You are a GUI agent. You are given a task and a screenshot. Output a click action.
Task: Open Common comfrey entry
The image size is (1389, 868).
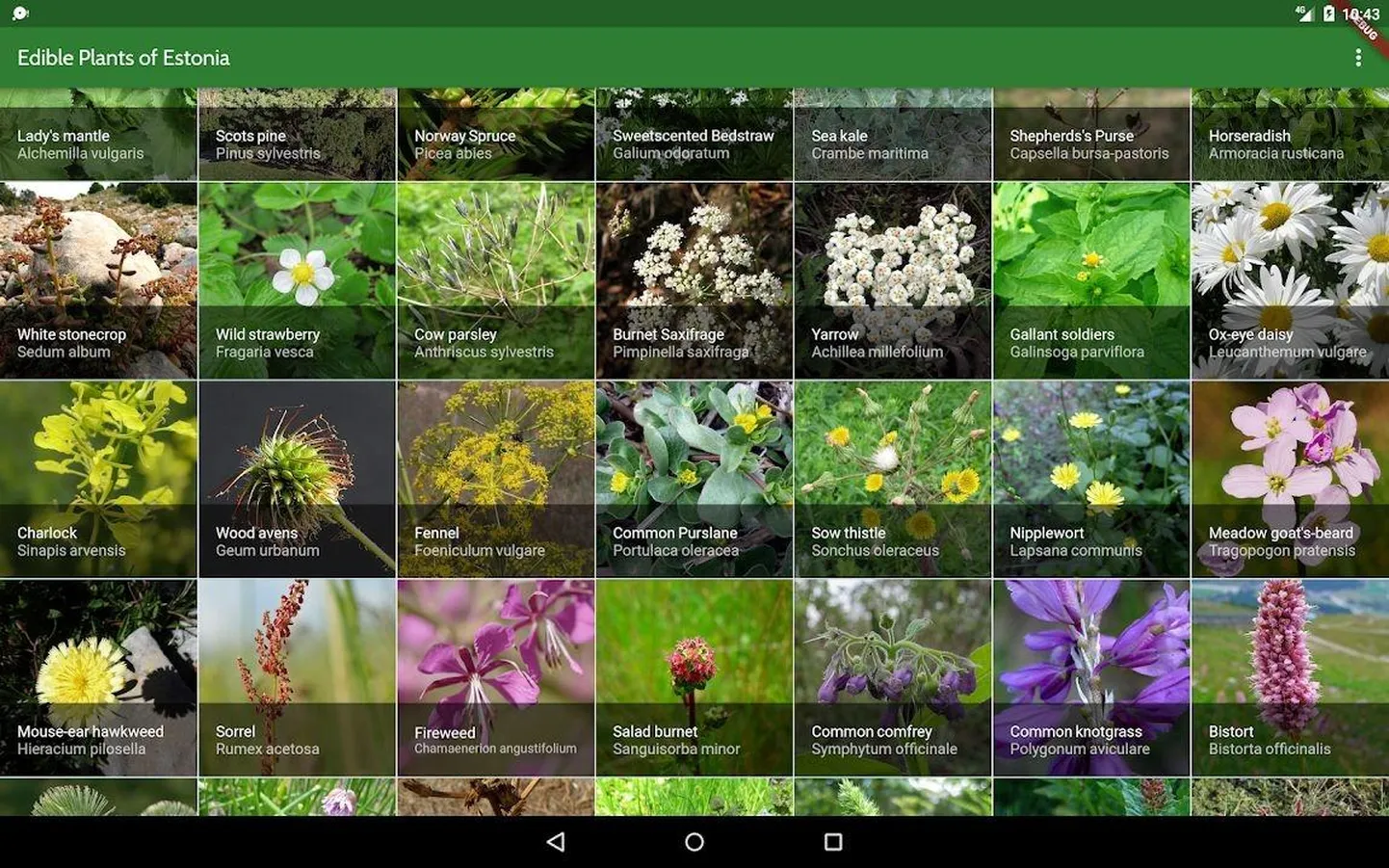tap(893, 677)
